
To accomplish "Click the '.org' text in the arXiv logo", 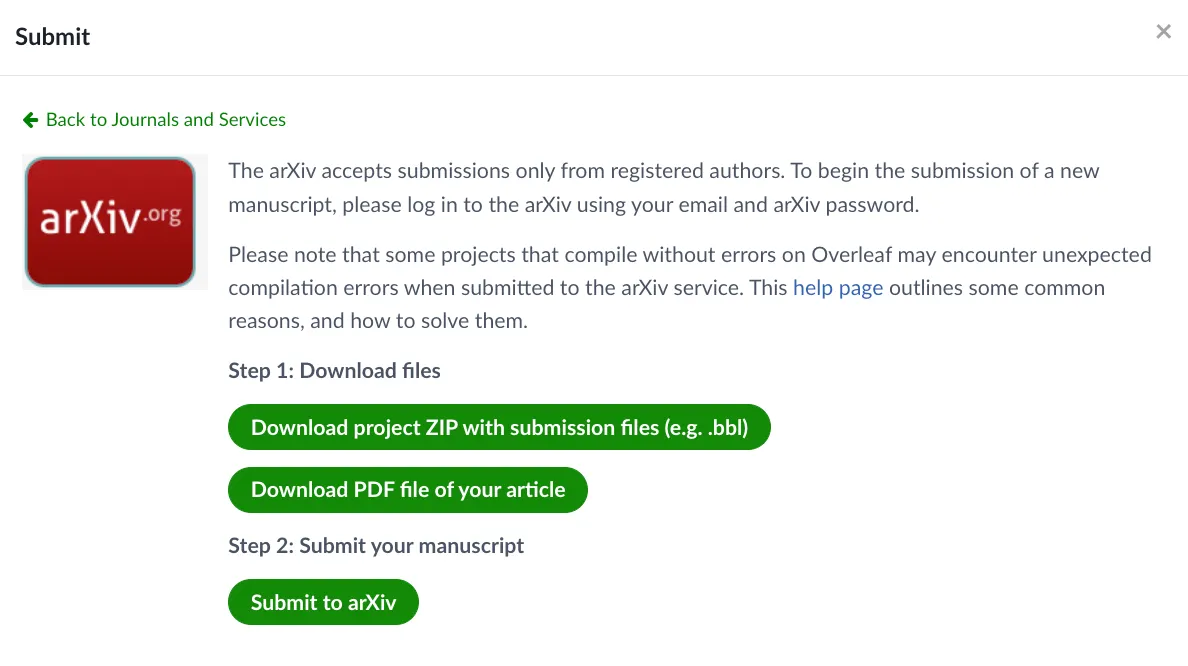I will pos(162,214).
